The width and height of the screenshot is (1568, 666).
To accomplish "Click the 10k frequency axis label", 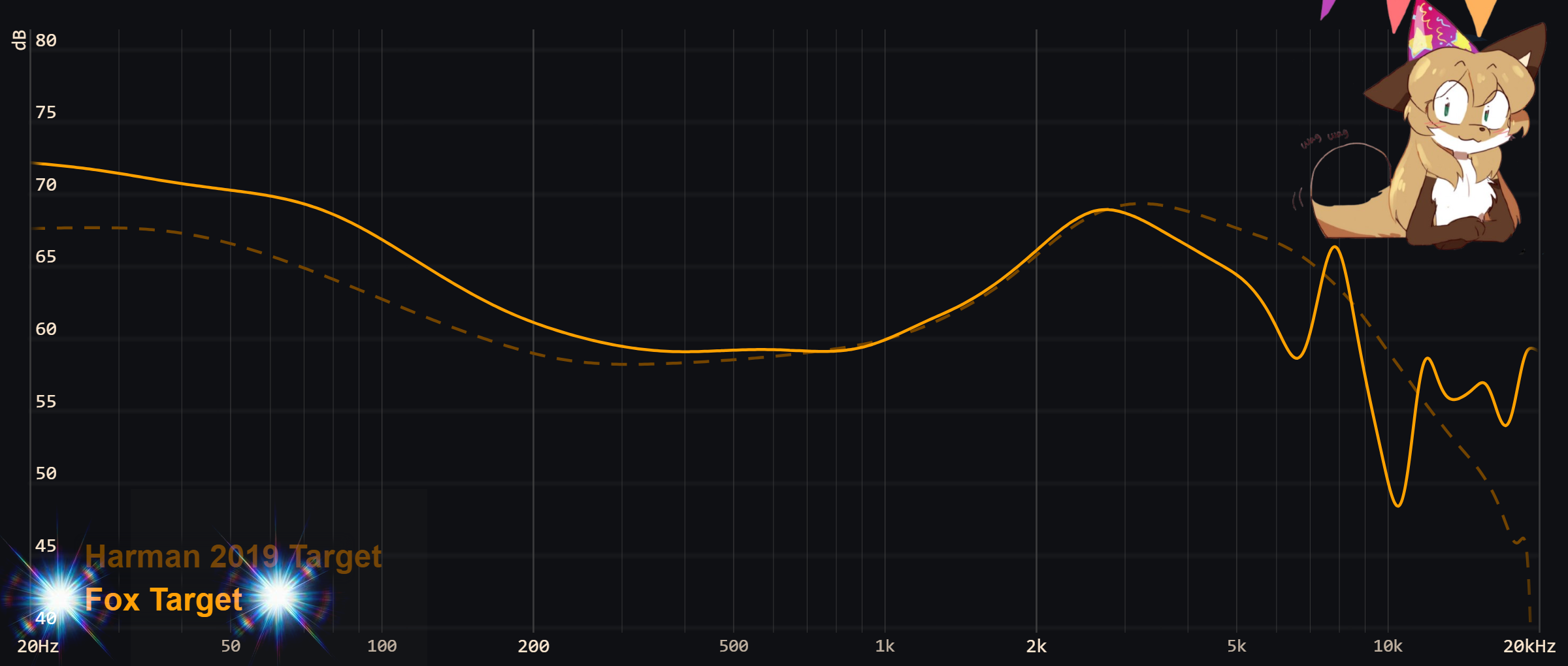I will coord(1388,646).
